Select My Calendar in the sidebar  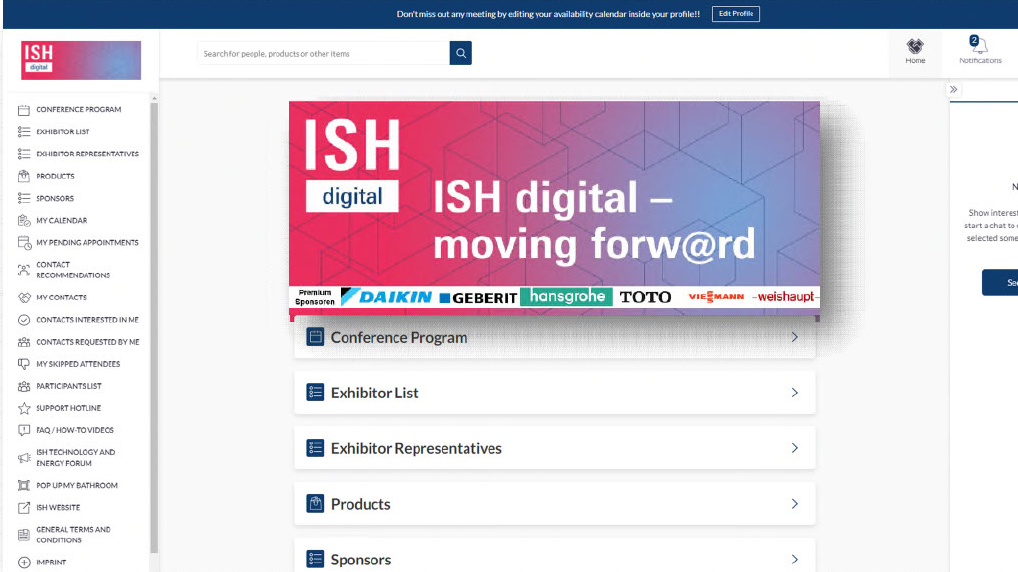(x=62, y=221)
